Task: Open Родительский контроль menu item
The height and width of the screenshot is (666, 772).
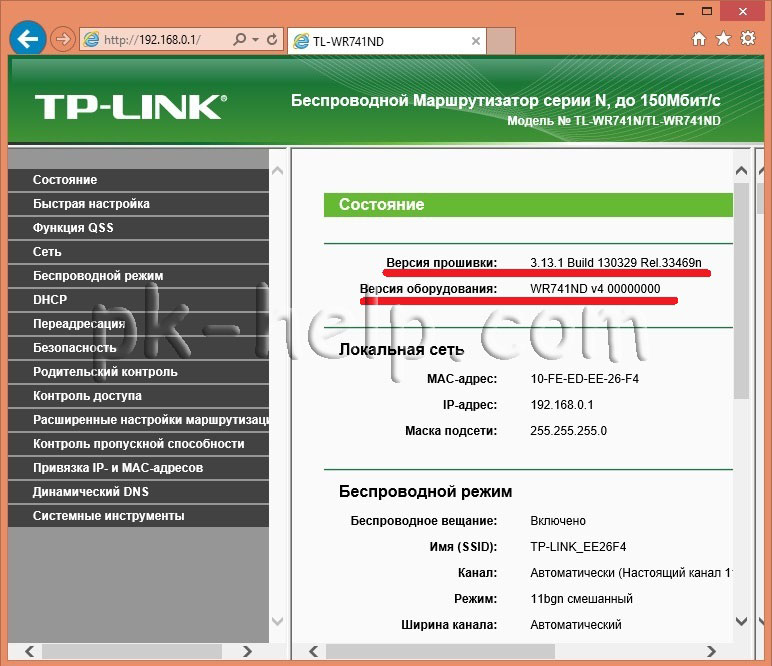Action: pos(138,372)
